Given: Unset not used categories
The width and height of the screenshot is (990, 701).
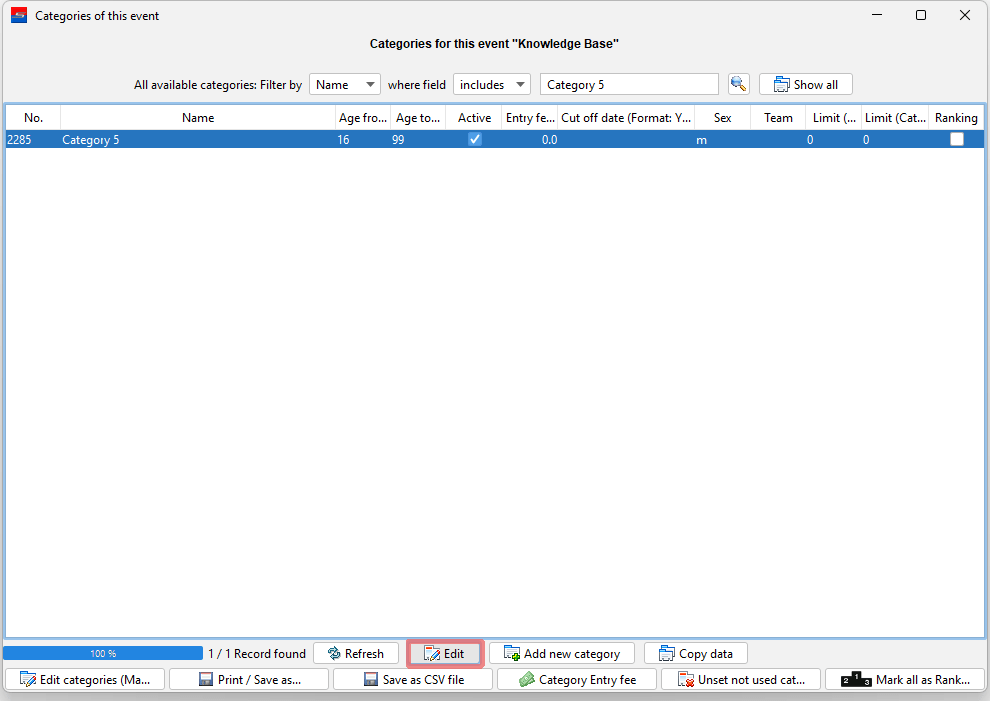Looking at the screenshot, I should pos(741,679).
